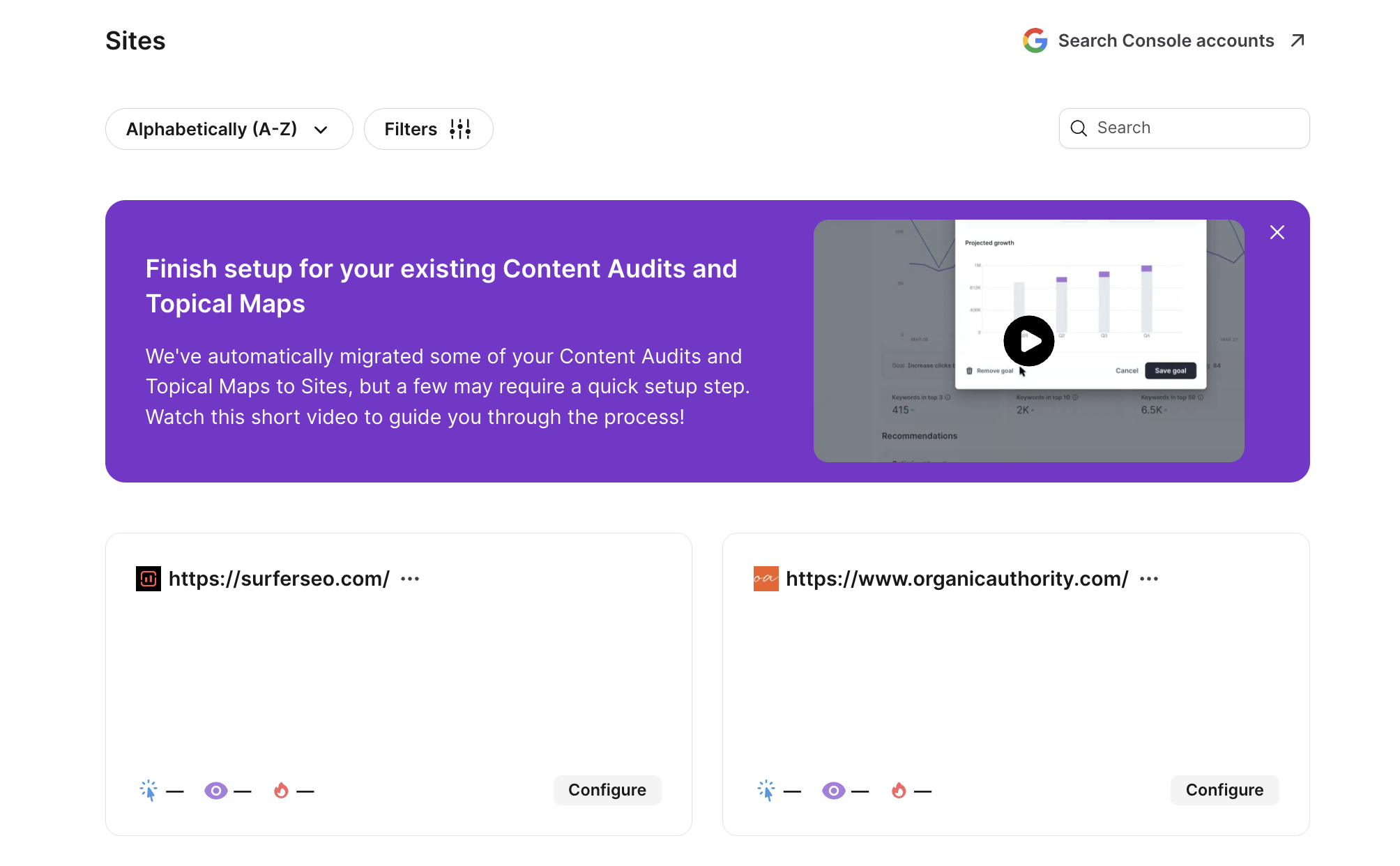Click flame icon on surferseo card
The width and height of the screenshot is (1400, 866).
click(281, 790)
